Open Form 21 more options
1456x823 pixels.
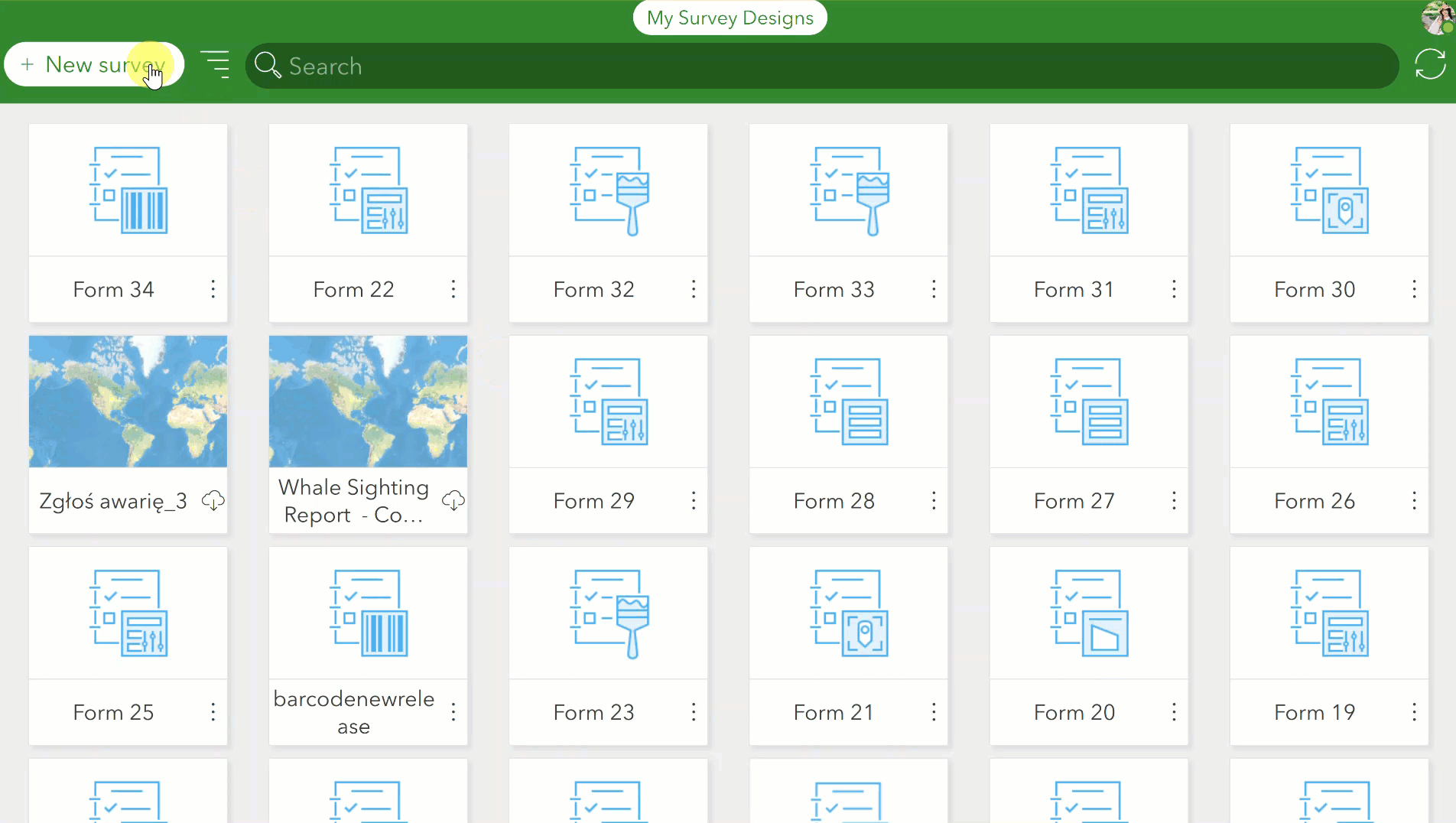(933, 712)
